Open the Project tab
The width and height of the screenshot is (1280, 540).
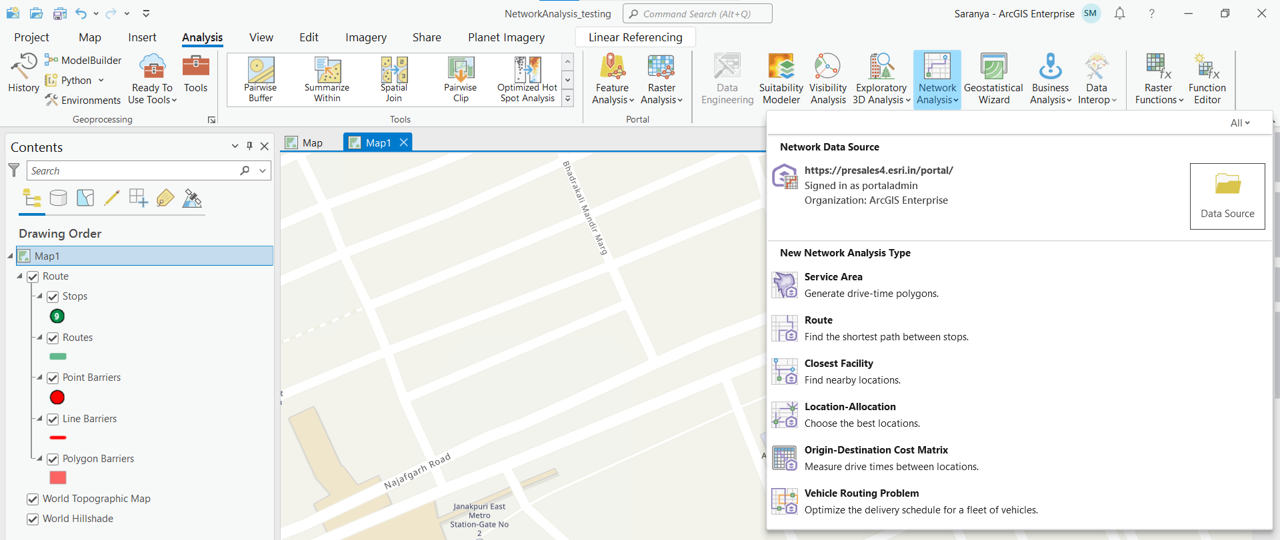(31, 37)
